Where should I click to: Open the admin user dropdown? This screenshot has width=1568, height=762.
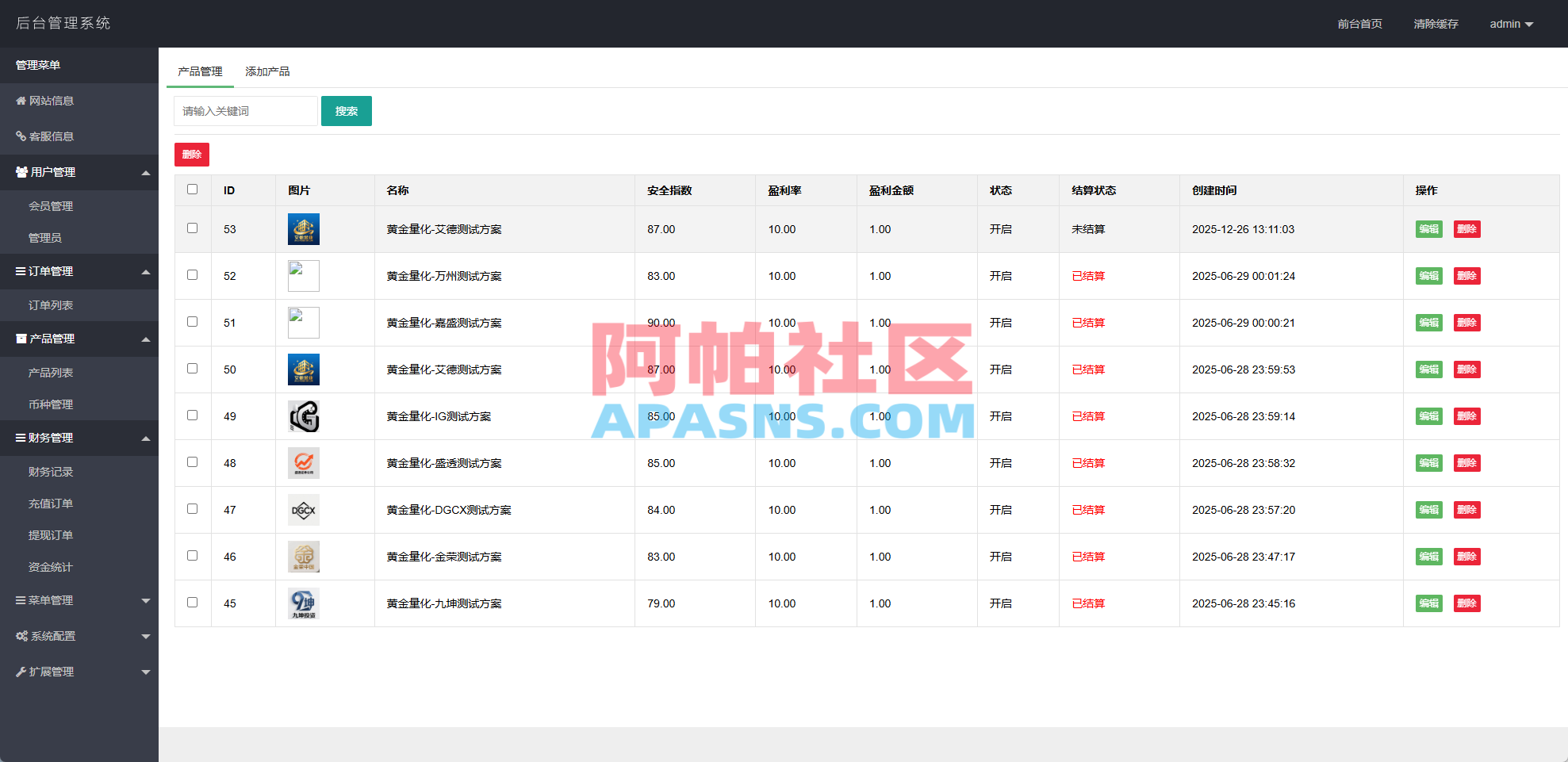tap(1511, 24)
